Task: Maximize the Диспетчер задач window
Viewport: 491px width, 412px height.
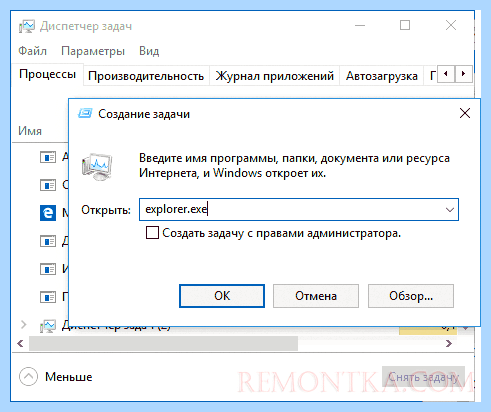Action: pos(405,25)
